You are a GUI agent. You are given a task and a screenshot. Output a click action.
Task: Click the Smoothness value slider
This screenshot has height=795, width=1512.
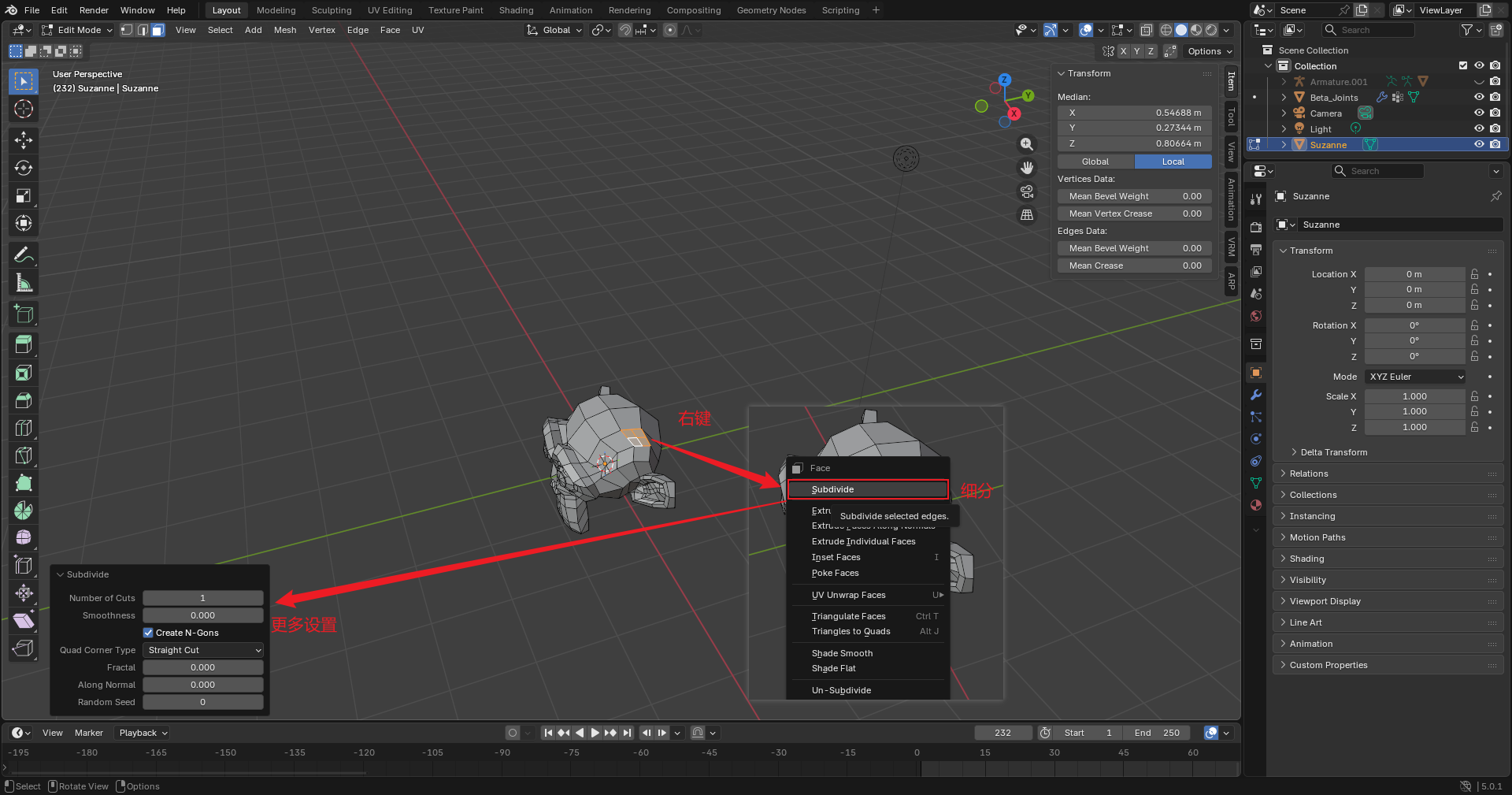pos(203,615)
